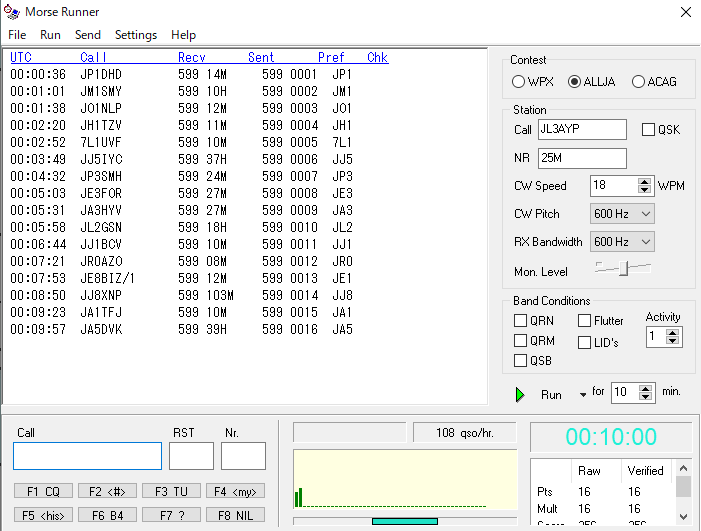
Task: Click the F6 B4 button
Action: point(107,515)
